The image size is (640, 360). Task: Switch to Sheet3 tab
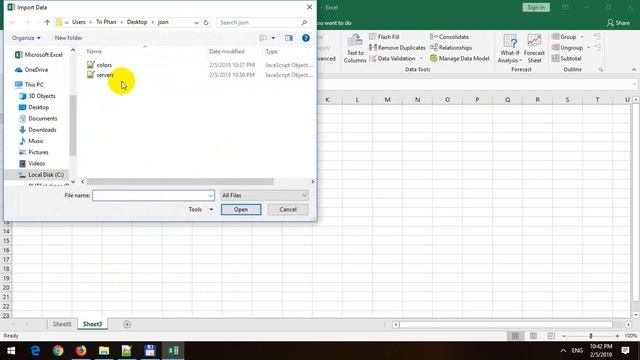pos(92,324)
